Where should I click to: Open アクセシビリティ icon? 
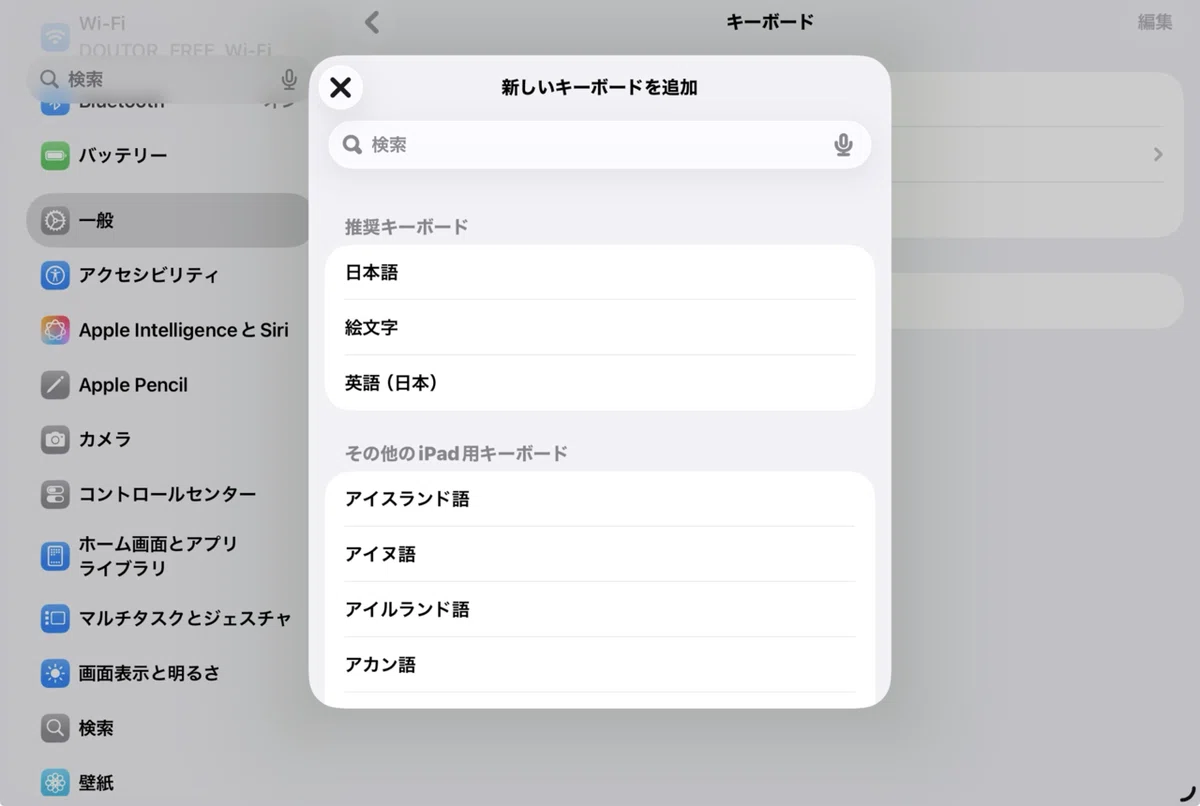tap(55, 275)
